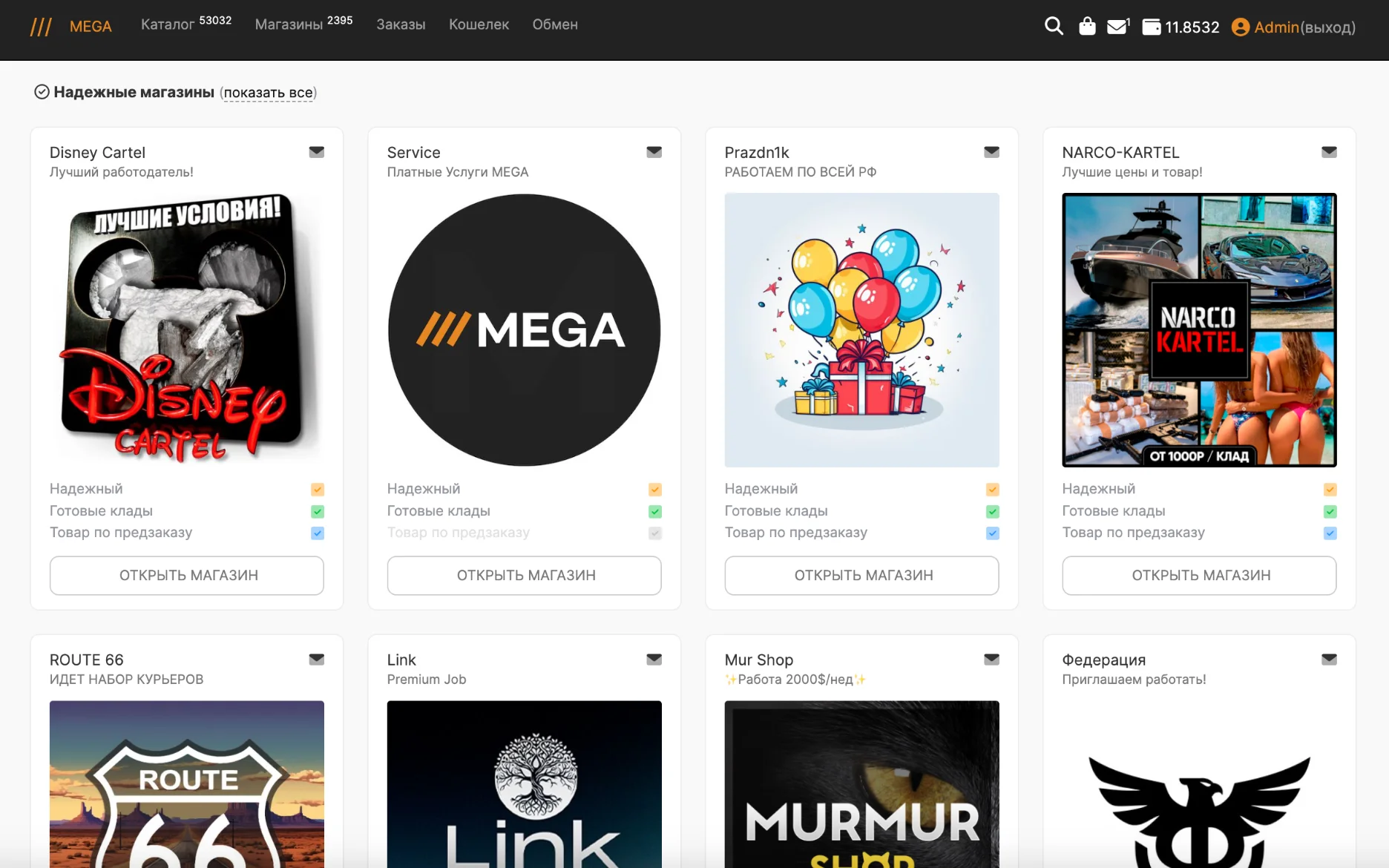Toggle Готовые клады checkbox on Service card
The image size is (1389, 868).
pos(655,512)
